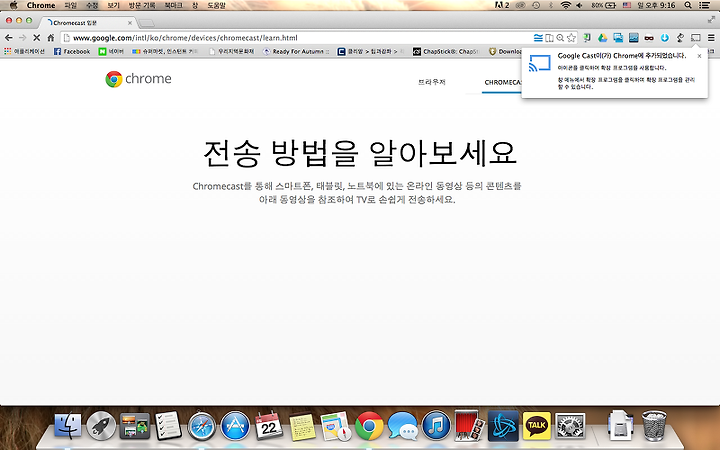Stop loading the page with the X button

37,38
